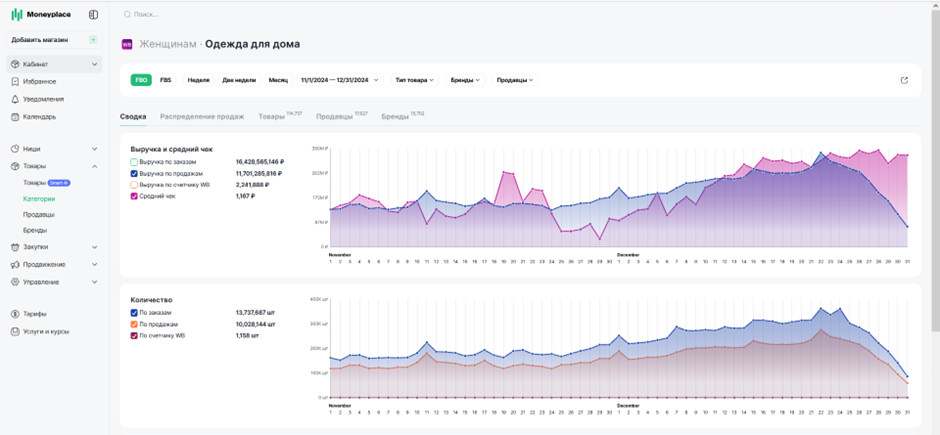Click the plus icon beside Добавить магазин
This screenshot has width=940, height=435.
click(93, 40)
